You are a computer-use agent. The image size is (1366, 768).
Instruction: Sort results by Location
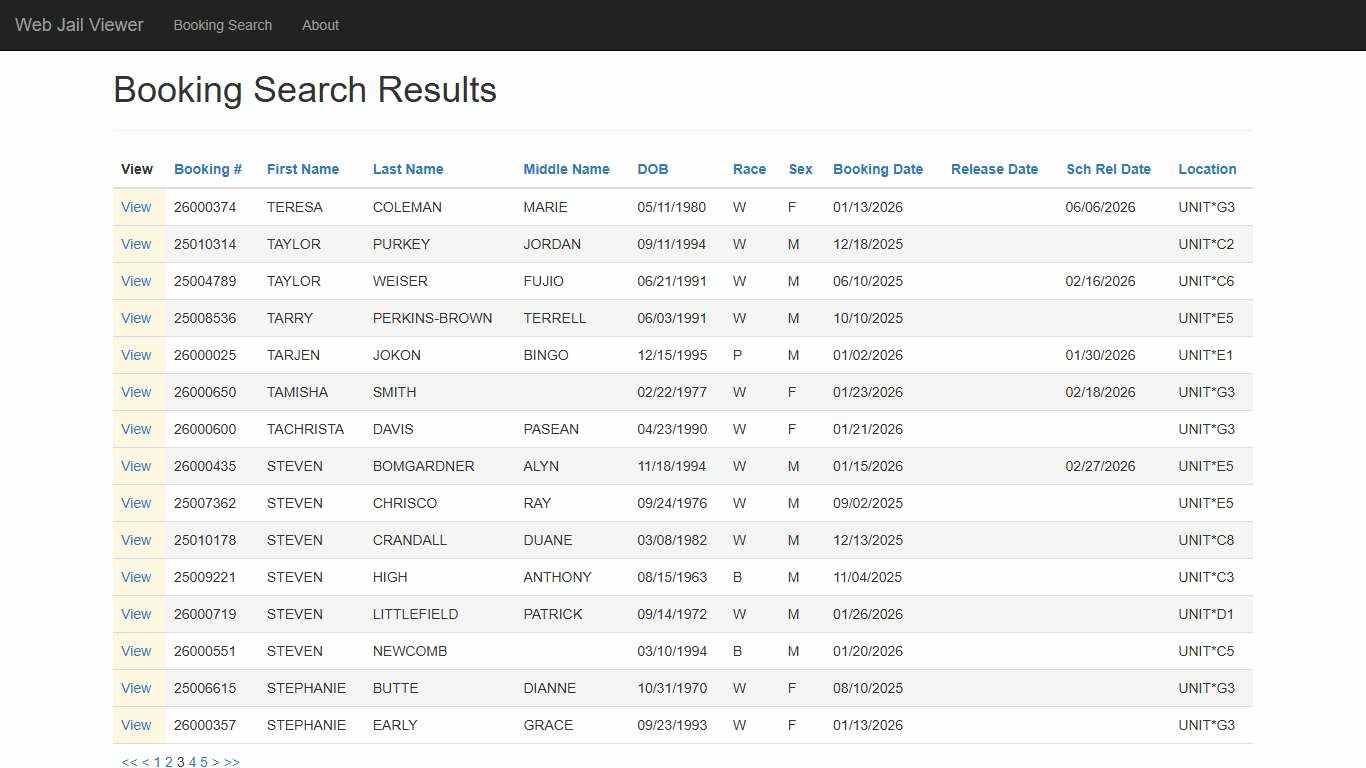pyautogui.click(x=1206, y=169)
